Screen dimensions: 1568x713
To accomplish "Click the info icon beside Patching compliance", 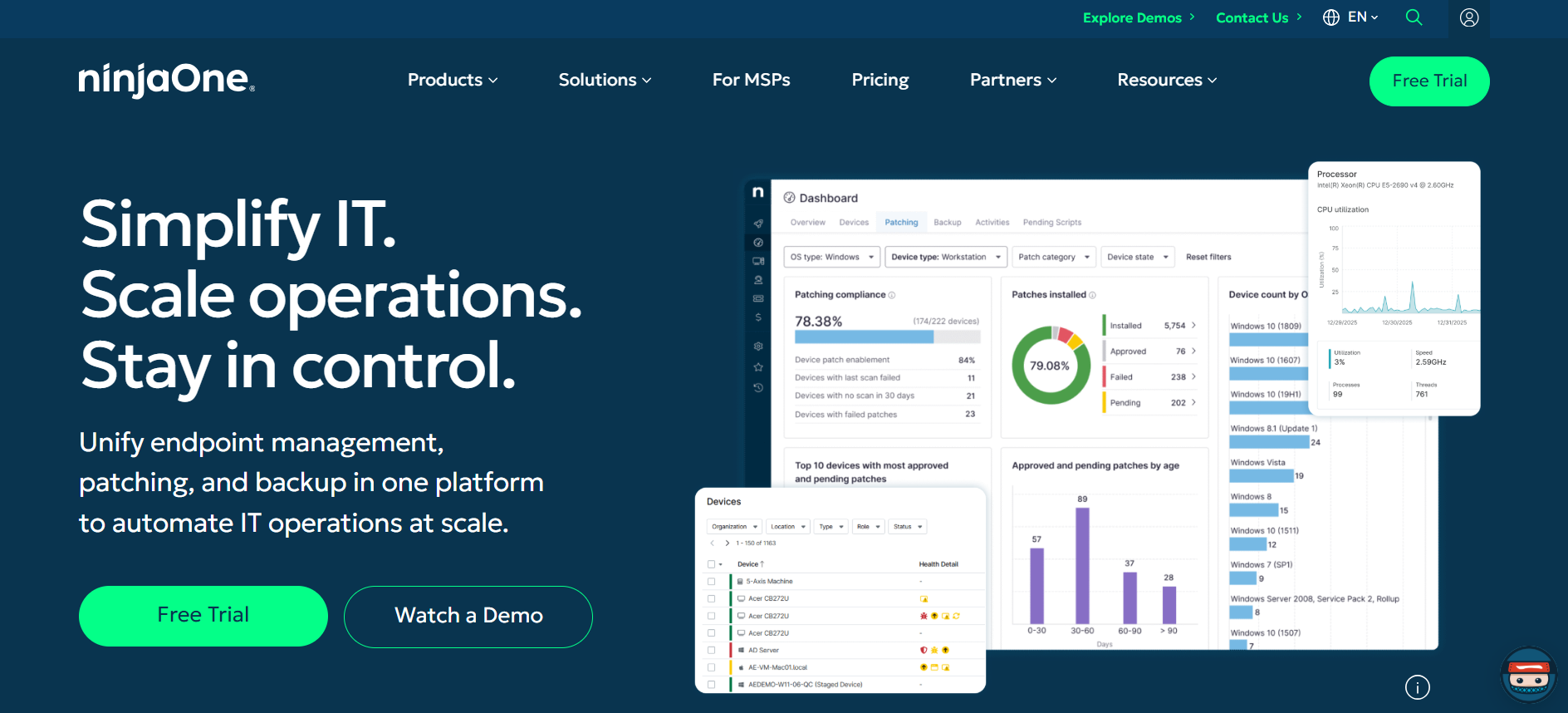I will pos(892,295).
